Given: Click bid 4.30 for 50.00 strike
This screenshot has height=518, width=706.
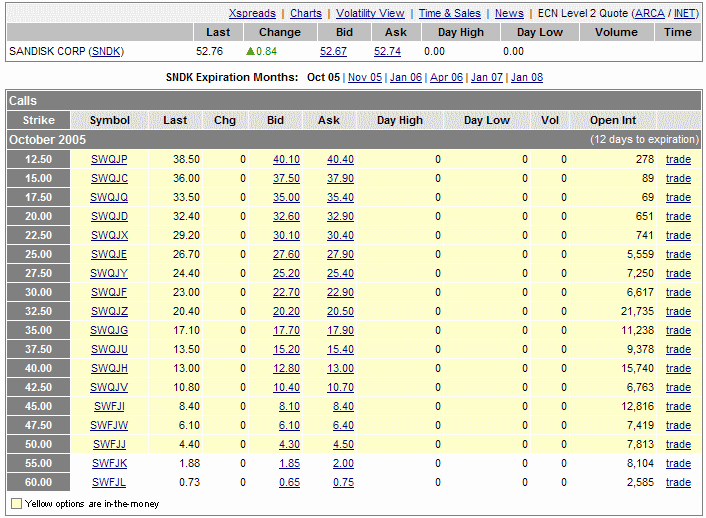Looking at the screenshot, I should pyautogui.click(x=290, y=444).
